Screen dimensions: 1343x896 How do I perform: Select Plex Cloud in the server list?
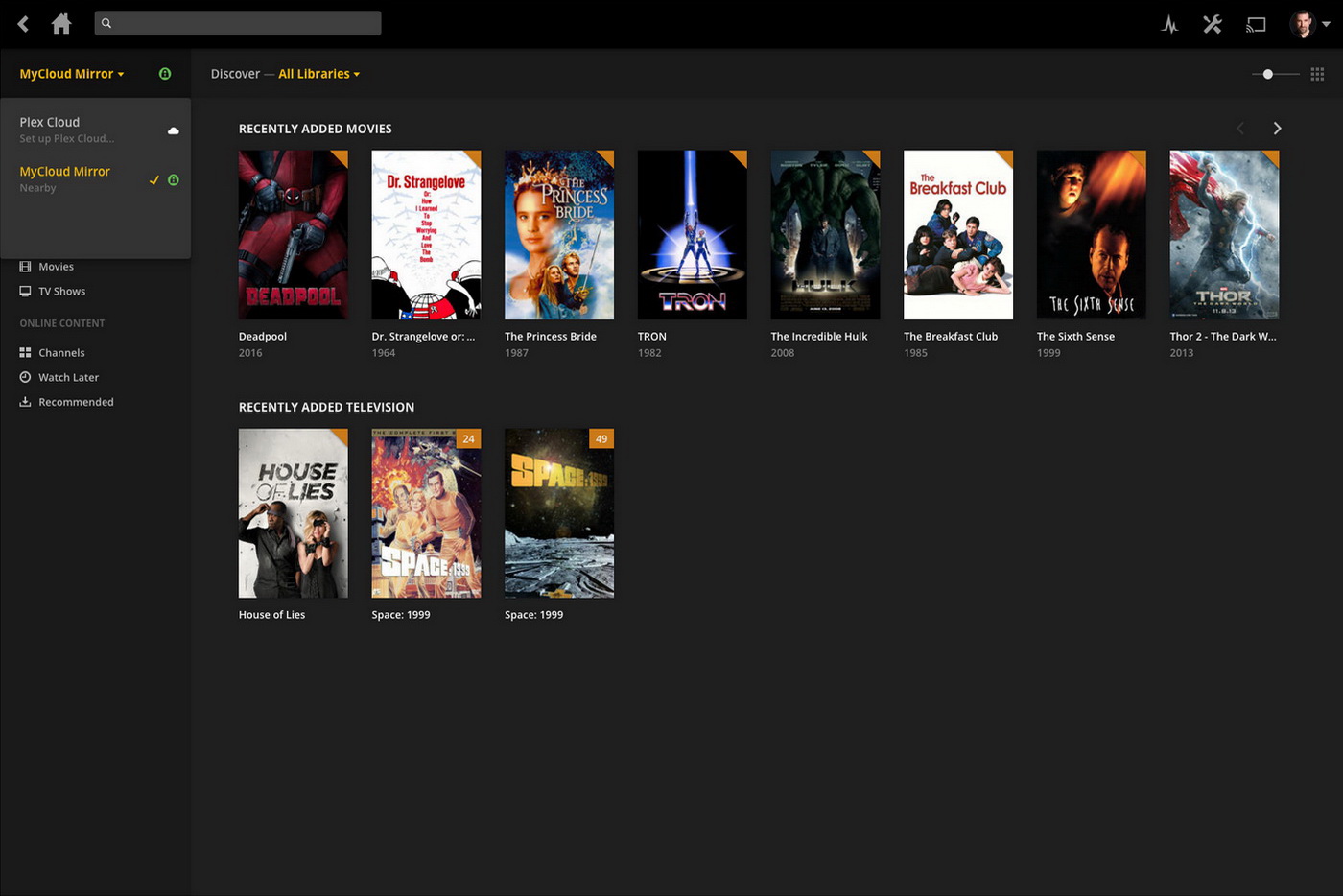click(x=96, y=130)
